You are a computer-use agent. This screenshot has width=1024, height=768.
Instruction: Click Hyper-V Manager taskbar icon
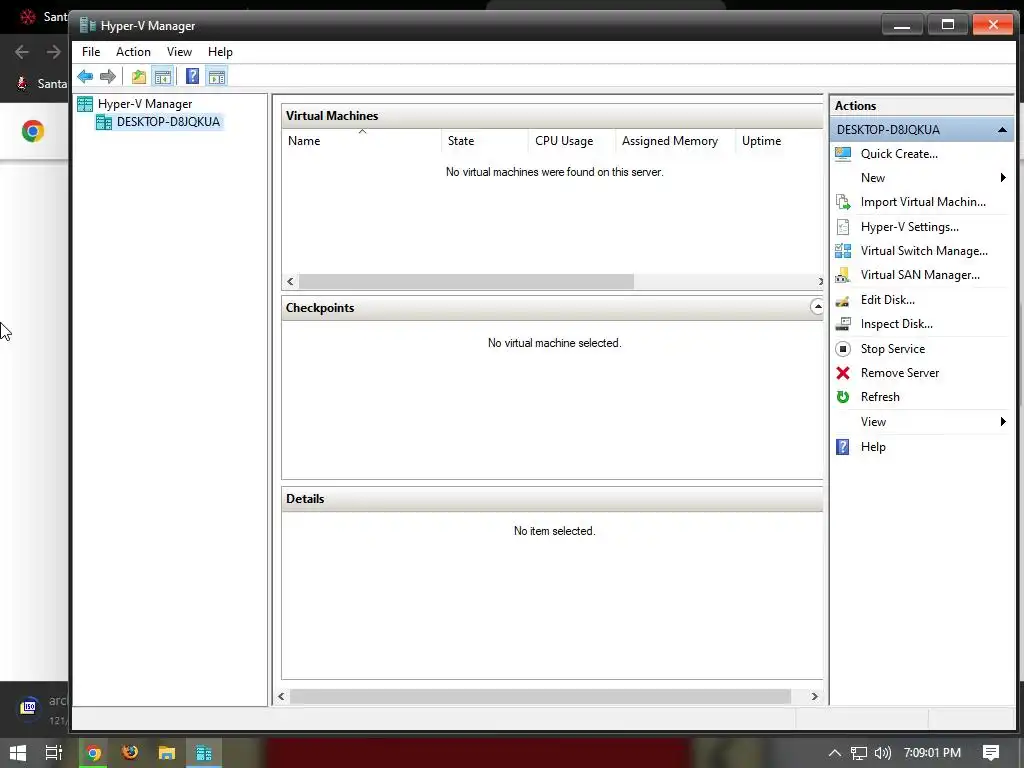[x=204, y=753]
